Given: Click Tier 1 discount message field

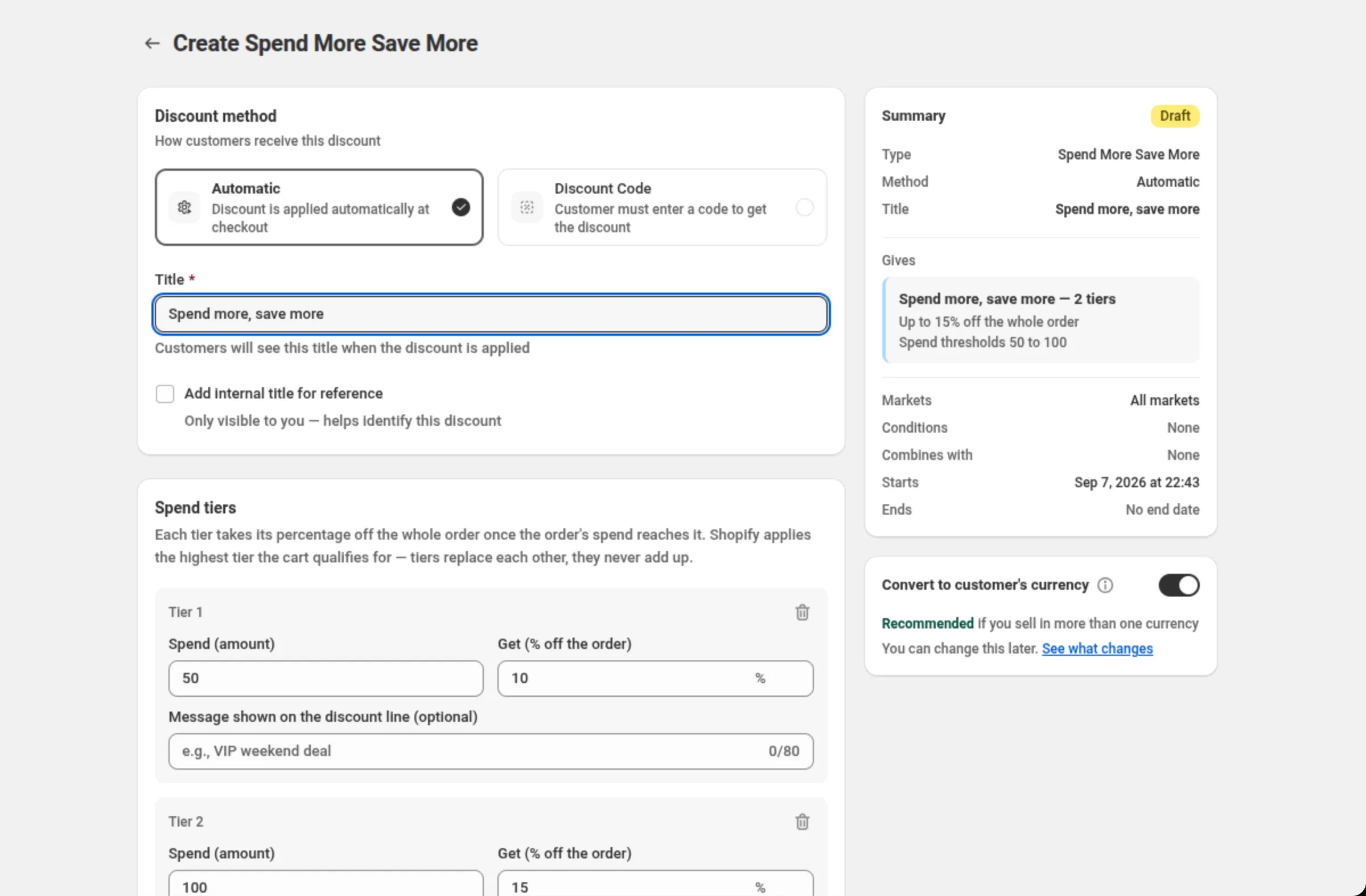Looking at the screenshot, I should click(x=491, y=751).
